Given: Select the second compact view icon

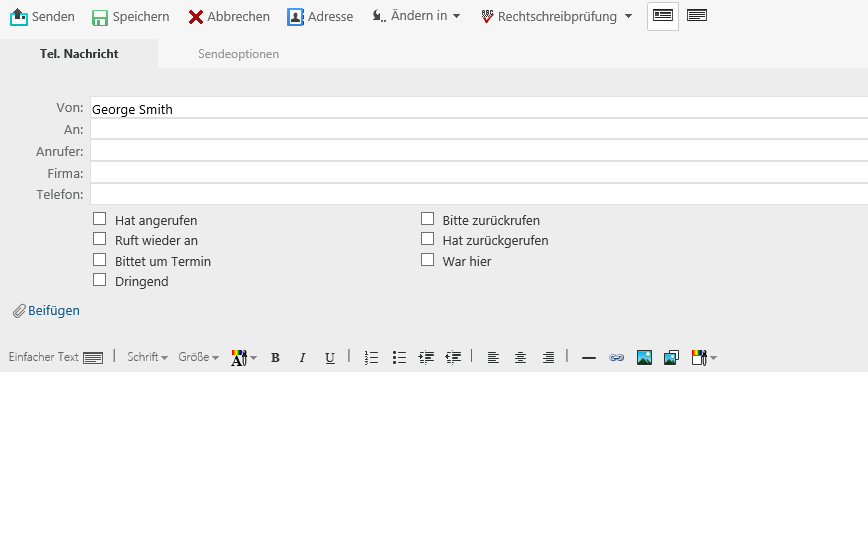Looking at the screenshot, I should coord(696,16).
